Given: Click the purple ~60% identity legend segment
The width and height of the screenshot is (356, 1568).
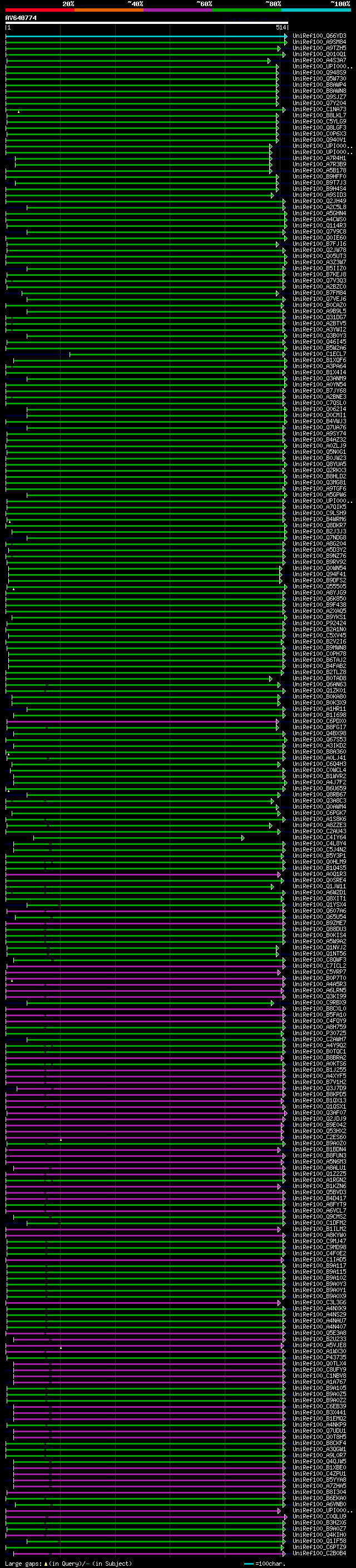Looking at the screenshot, I should (x=177, y=10).
